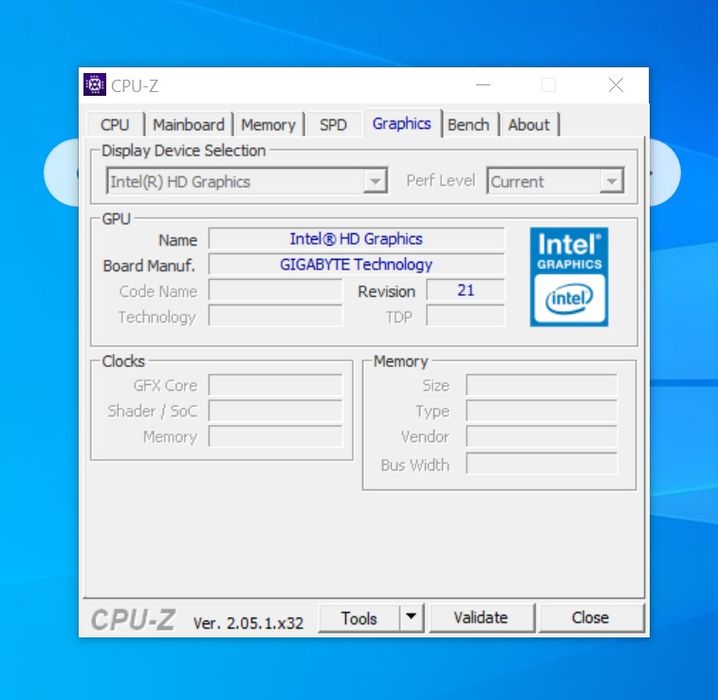Click the Validate button
Screen dimensions: 718x700
[481, 618]
